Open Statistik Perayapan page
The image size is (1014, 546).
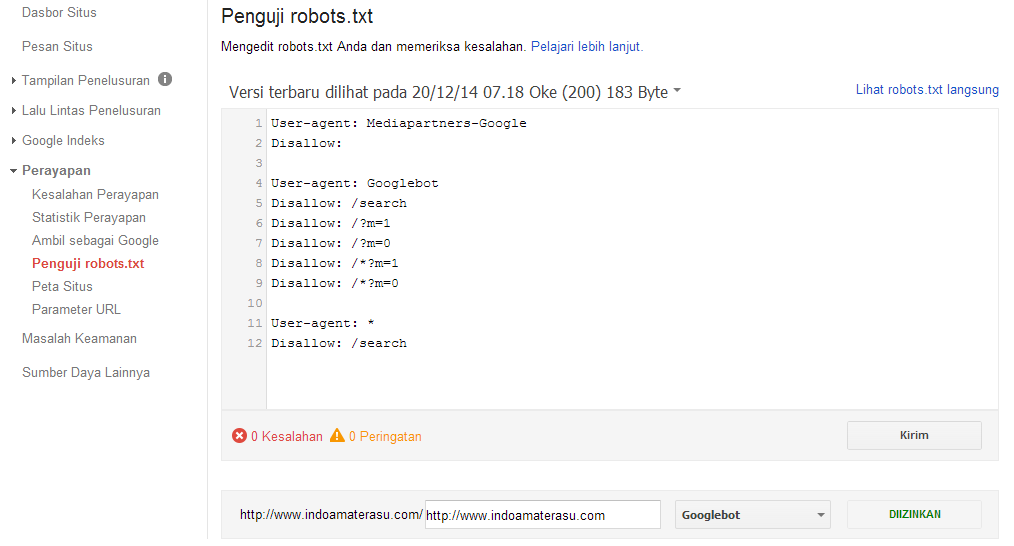(x=89, y=218)
